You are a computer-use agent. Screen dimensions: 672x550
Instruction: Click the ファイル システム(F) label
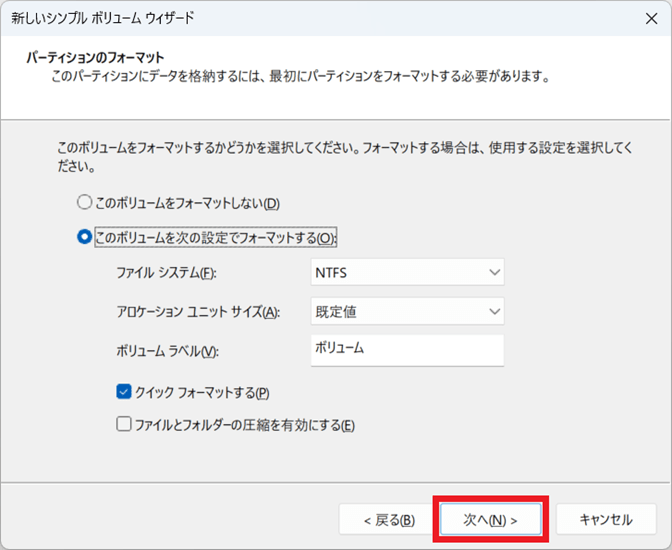tap(166, 273)
